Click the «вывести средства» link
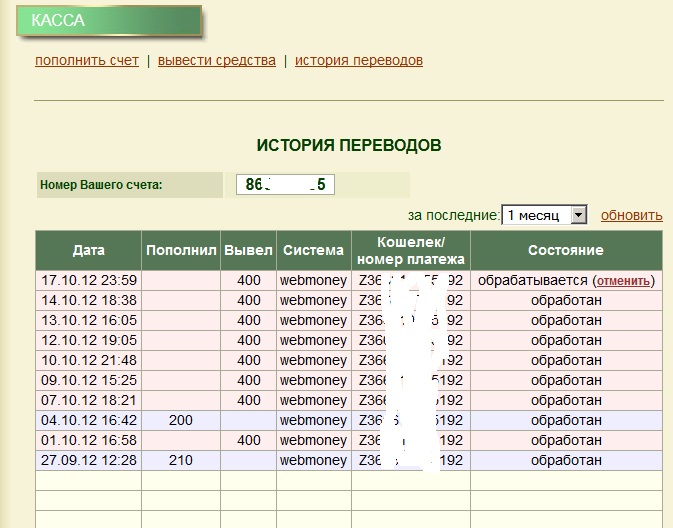673x528 pixels. 216,60
